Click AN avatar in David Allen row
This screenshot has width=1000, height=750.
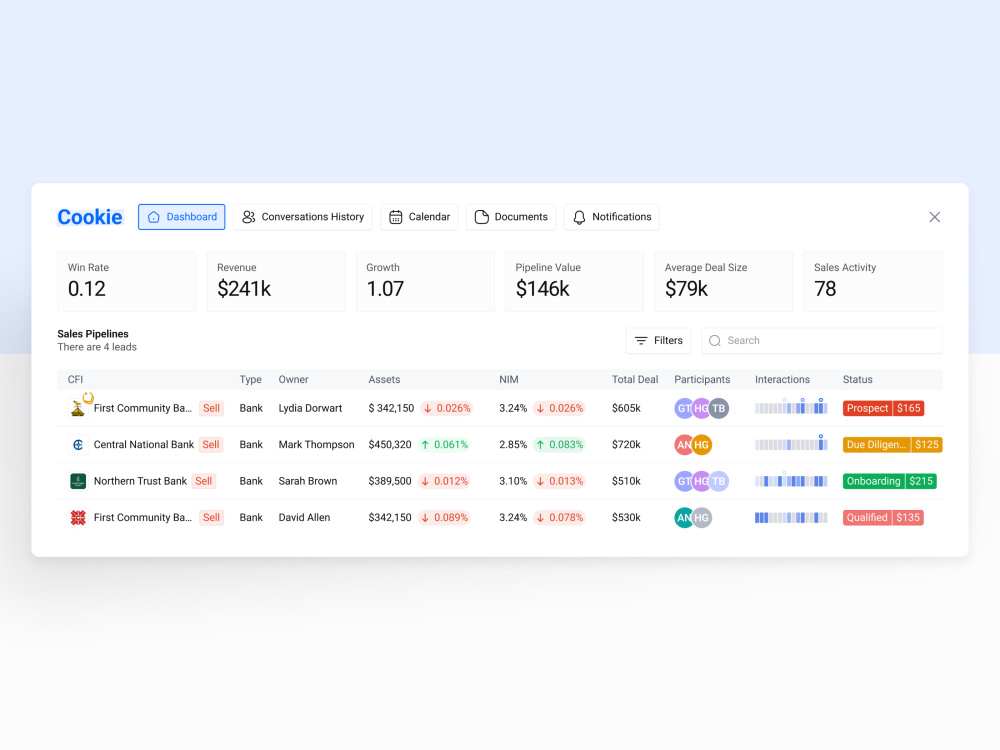683,517
